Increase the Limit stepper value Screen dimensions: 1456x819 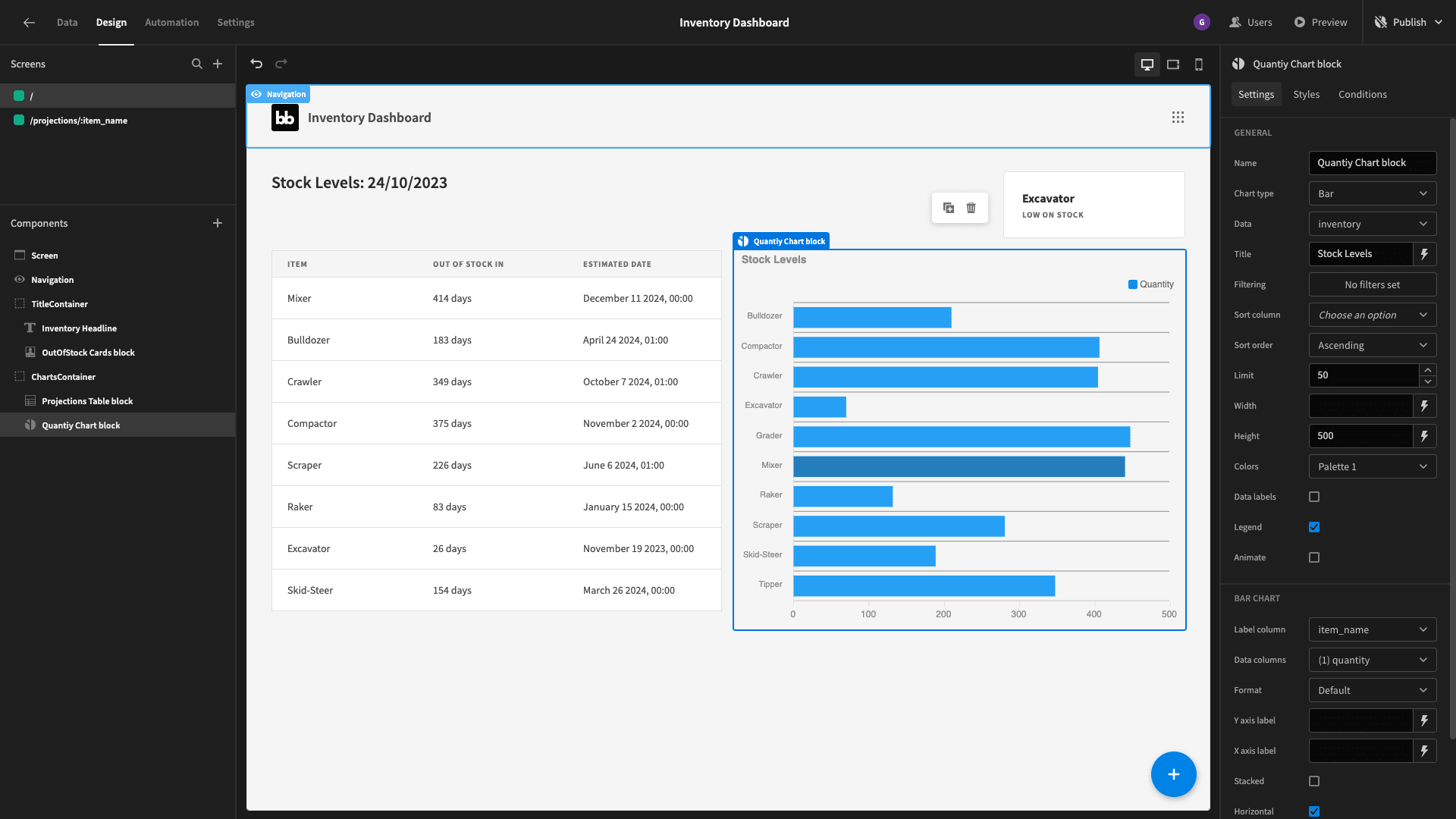(1428, 370)
